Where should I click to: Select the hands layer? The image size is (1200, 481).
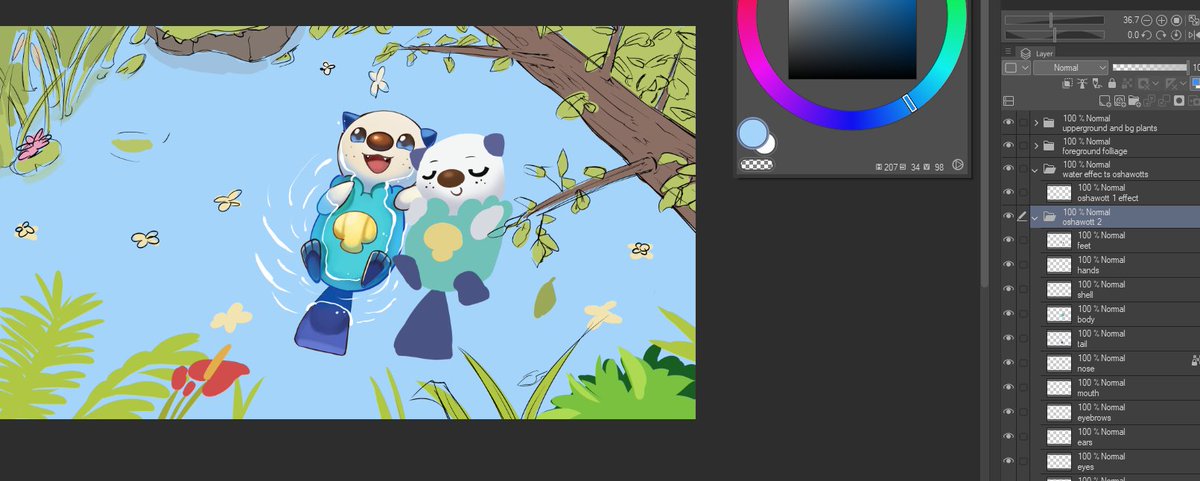pos(1115,265)
